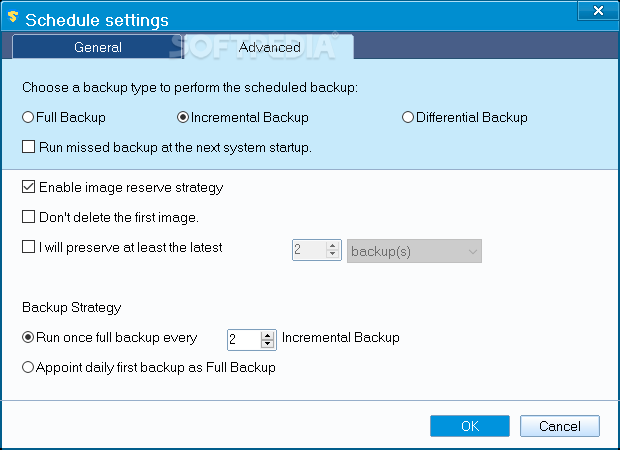The height and width of the screenshot is (450, 620).
Task: Click the full backup interval number field
Action: [243, 339]
